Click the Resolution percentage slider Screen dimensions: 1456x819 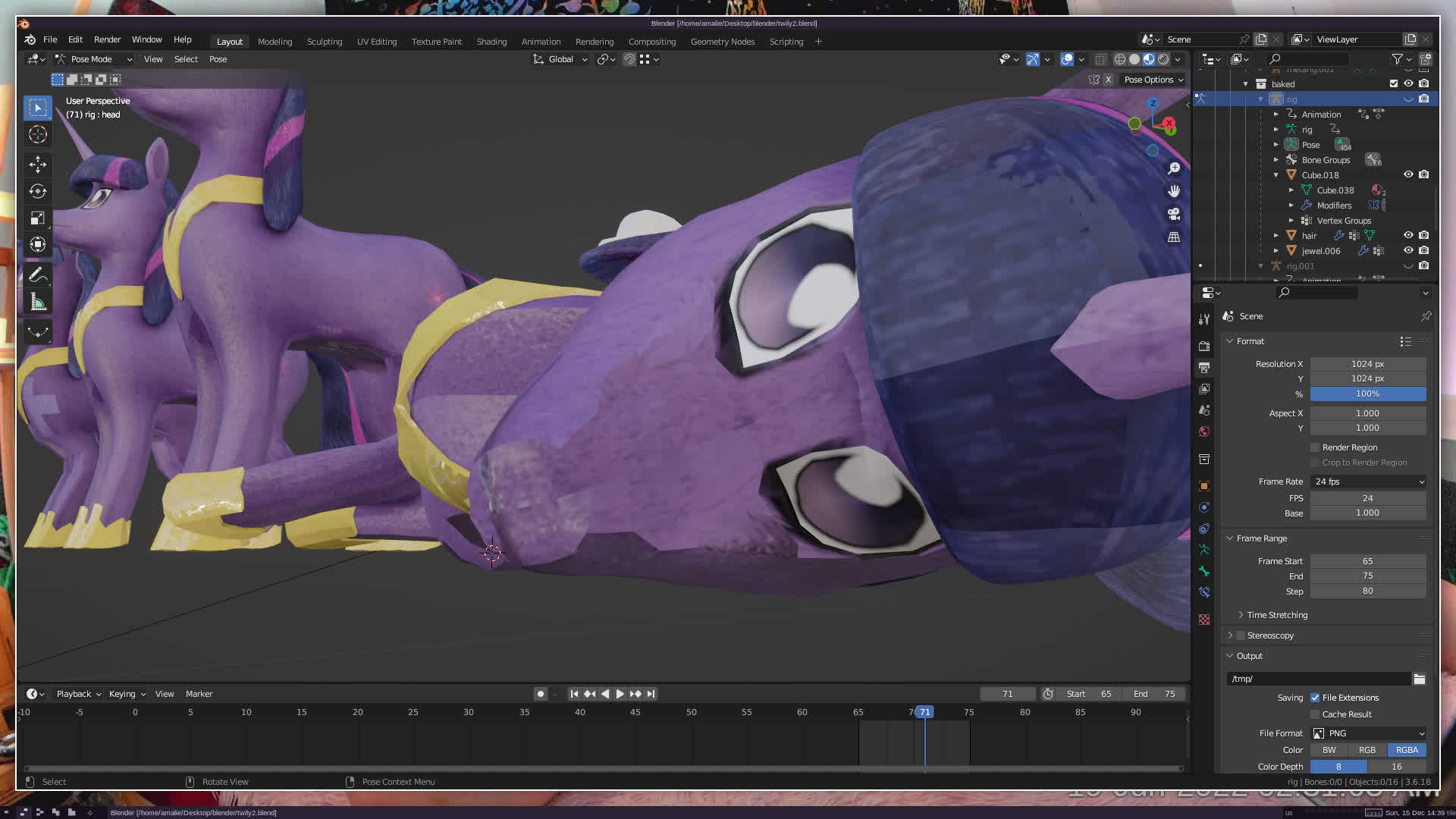1367,394
